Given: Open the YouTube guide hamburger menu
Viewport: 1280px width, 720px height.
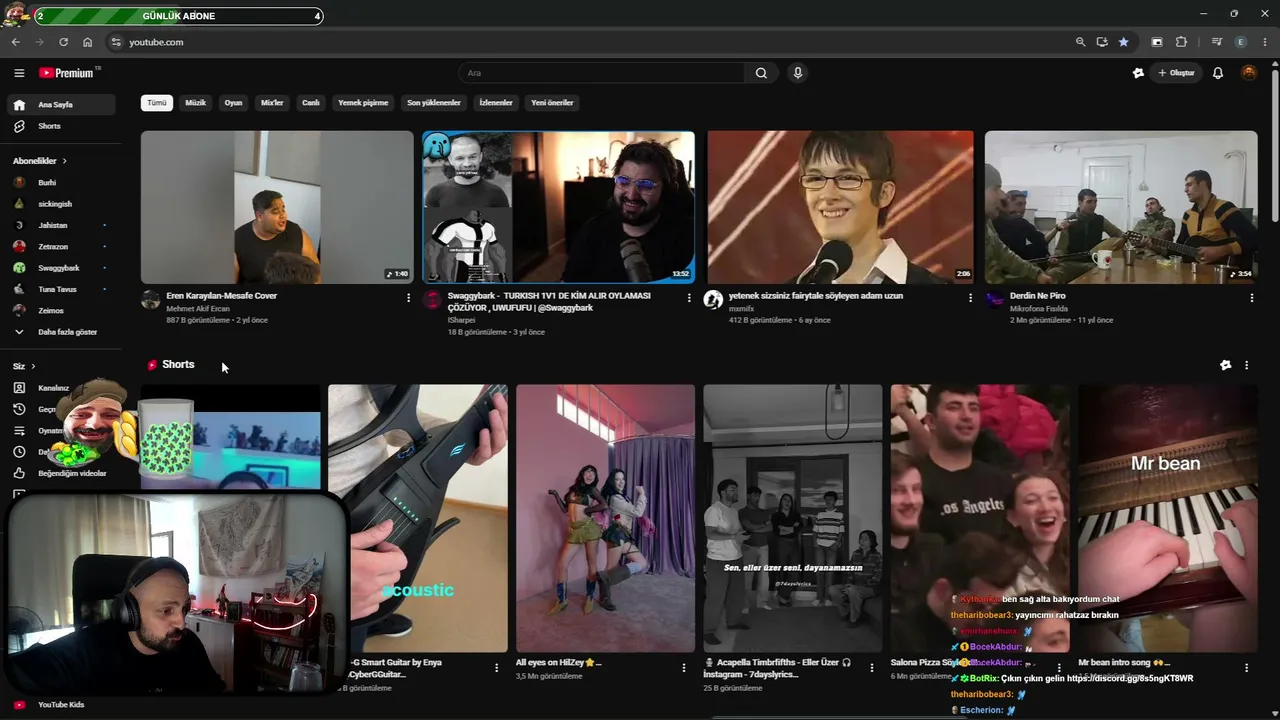Looking at the screenshot, I should pos(19,73).
